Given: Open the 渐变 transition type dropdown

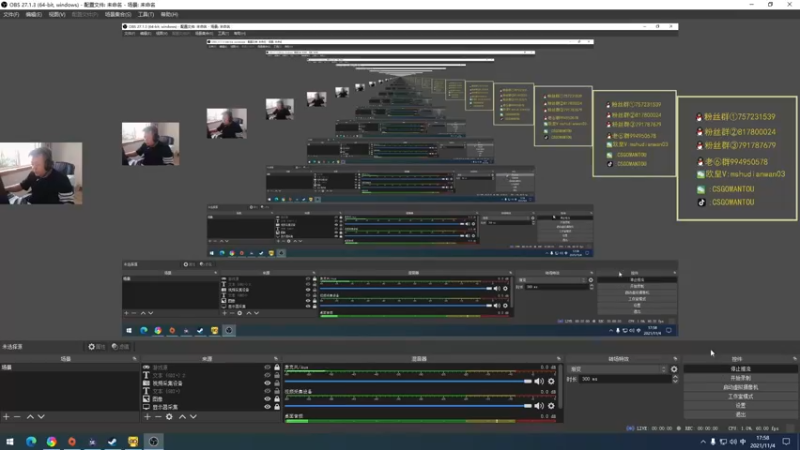Looking at the screenshot, I should pyautogui.click(x=618, y=369).
